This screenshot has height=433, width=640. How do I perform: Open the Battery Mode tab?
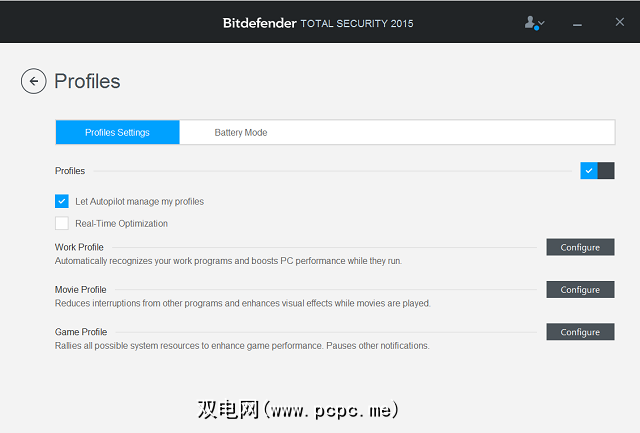241,132
